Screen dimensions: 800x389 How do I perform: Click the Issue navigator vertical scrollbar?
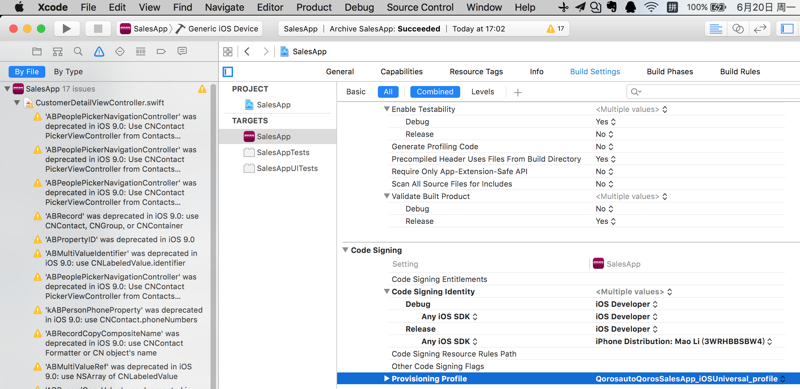(x=214, y=235)
